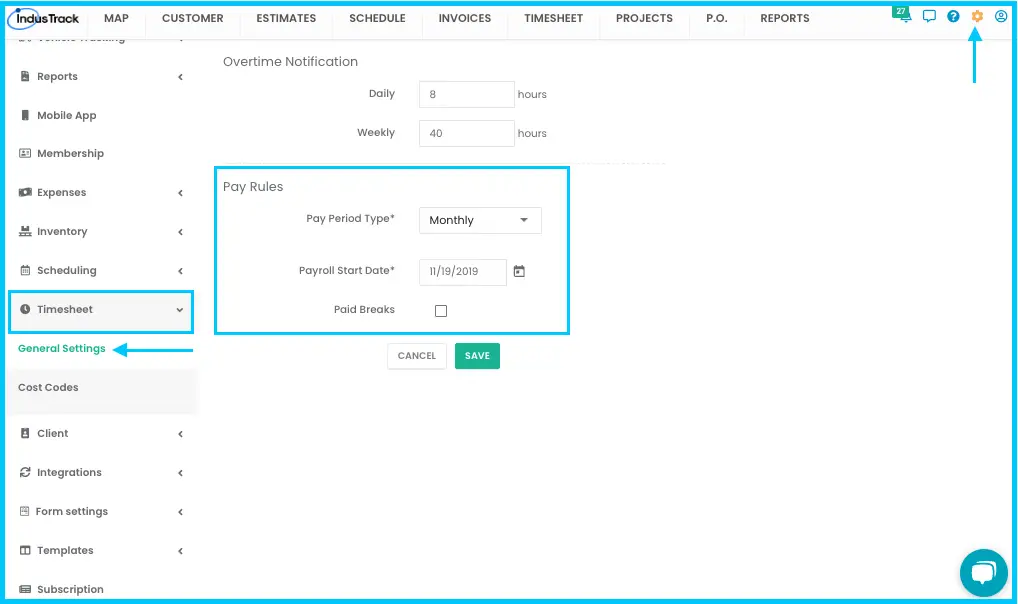Open the REPORTS top navigation tab
Screen dimensions: 1018x604
[785, 18]
